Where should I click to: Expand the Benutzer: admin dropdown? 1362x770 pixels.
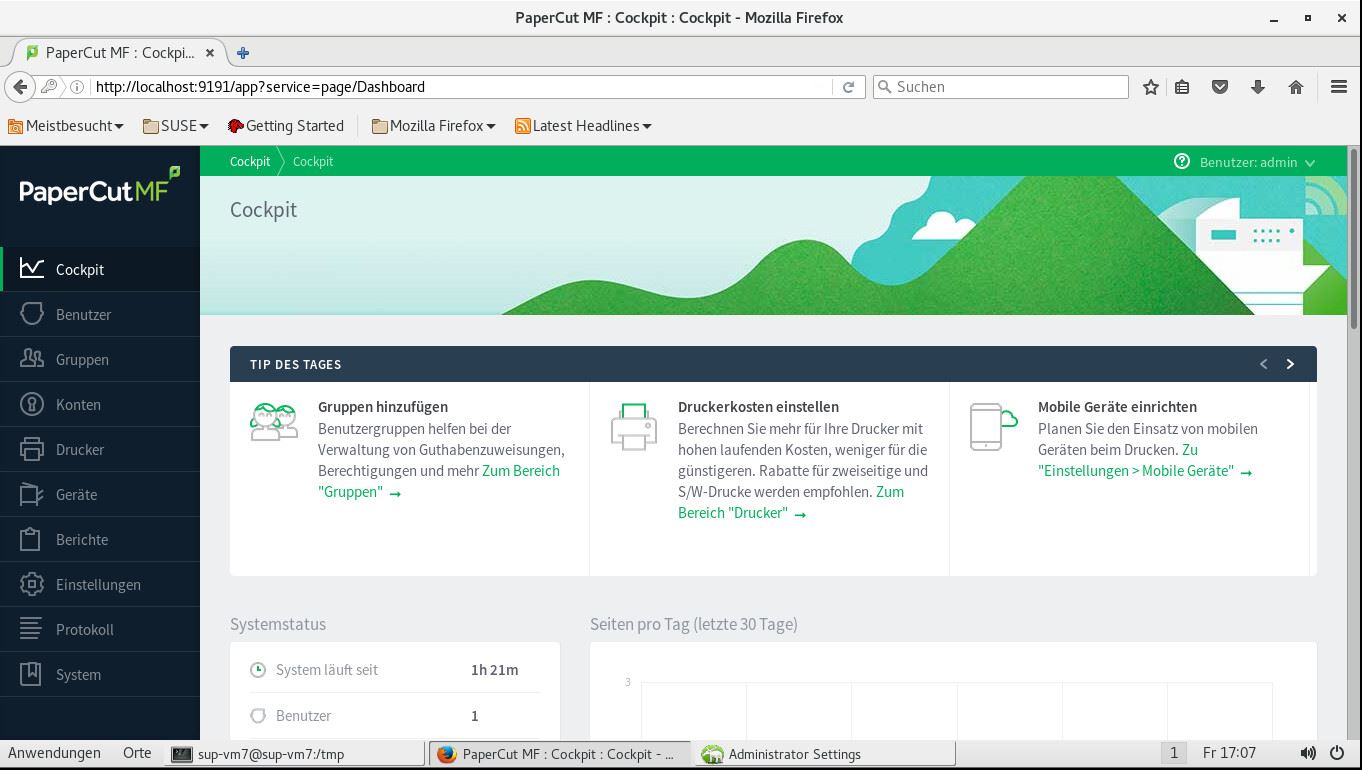tap(1258, 162)
